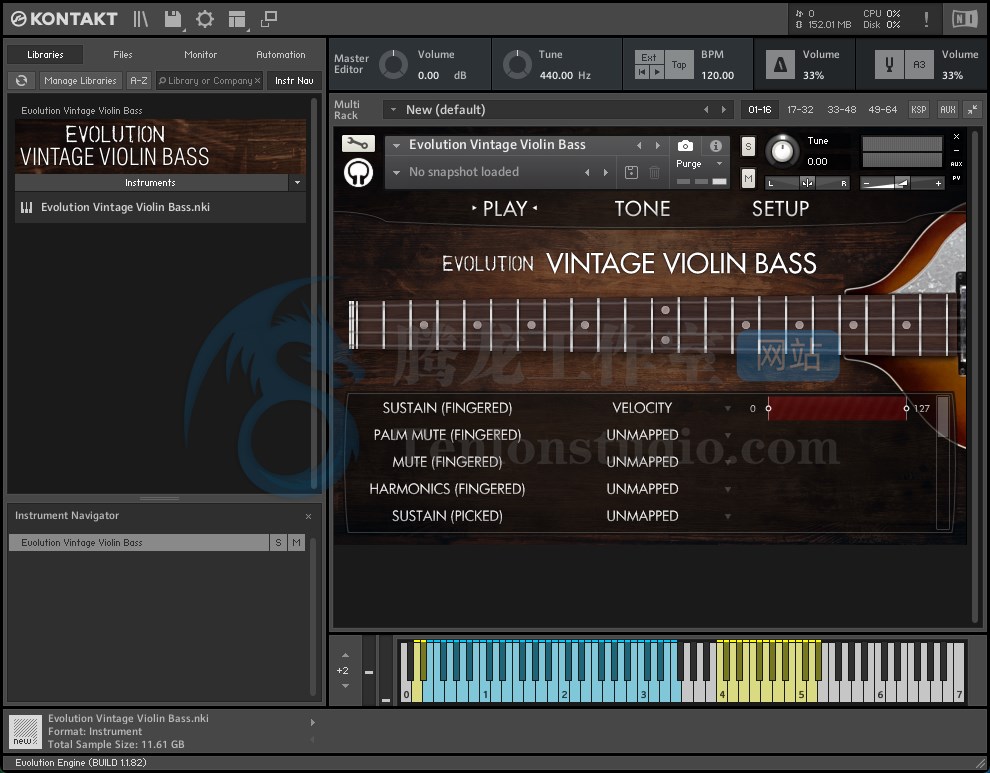Minimize rack view icon next to AUX
This screenshot has height=773, width=990.
point(972,109)
